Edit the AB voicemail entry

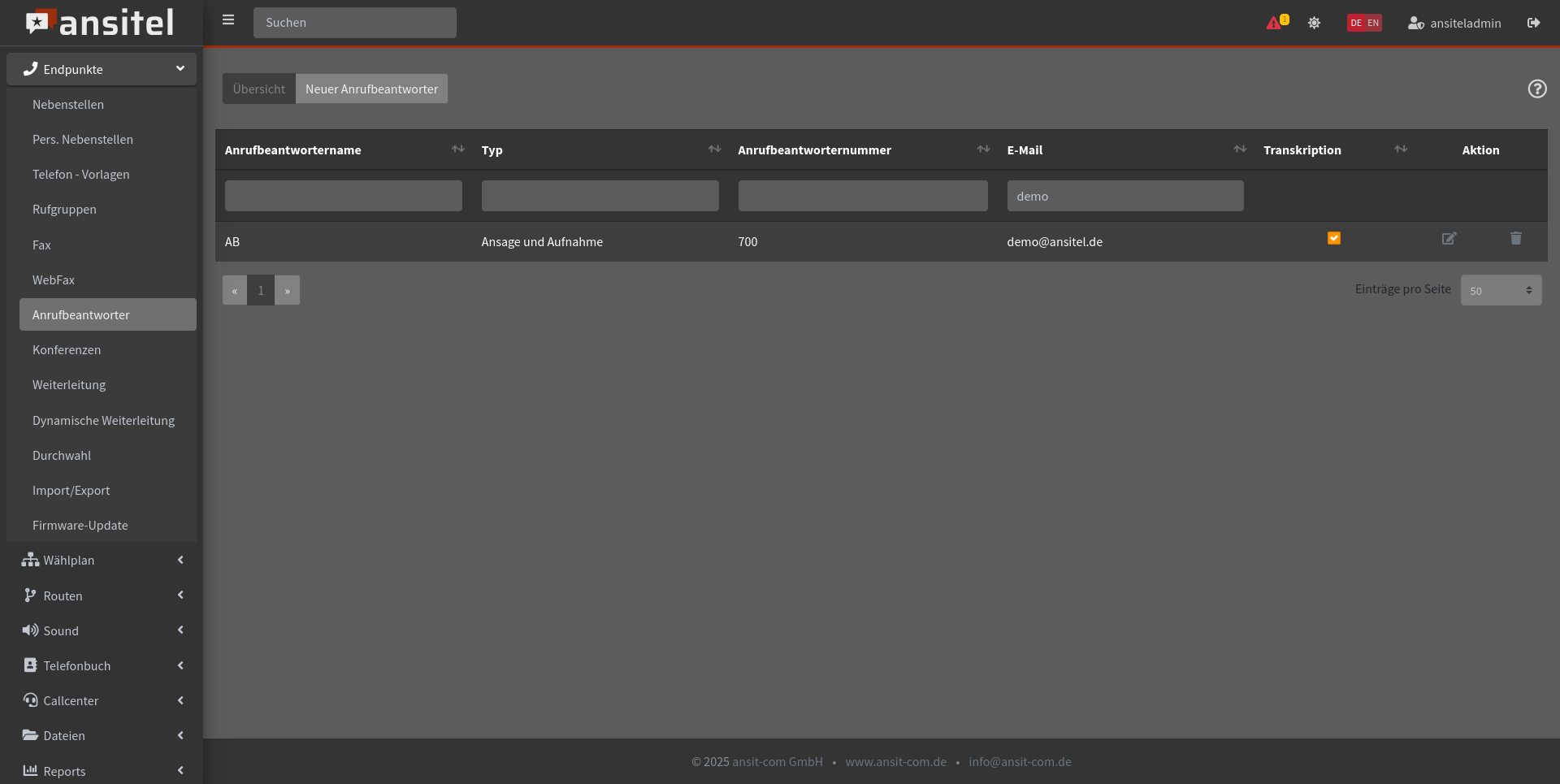1449,239
